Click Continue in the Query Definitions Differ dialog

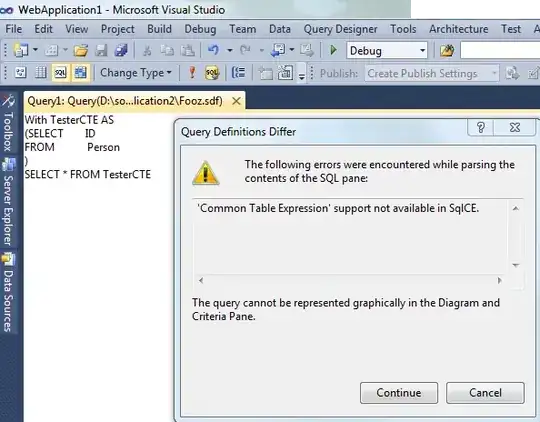coord(399,393)
